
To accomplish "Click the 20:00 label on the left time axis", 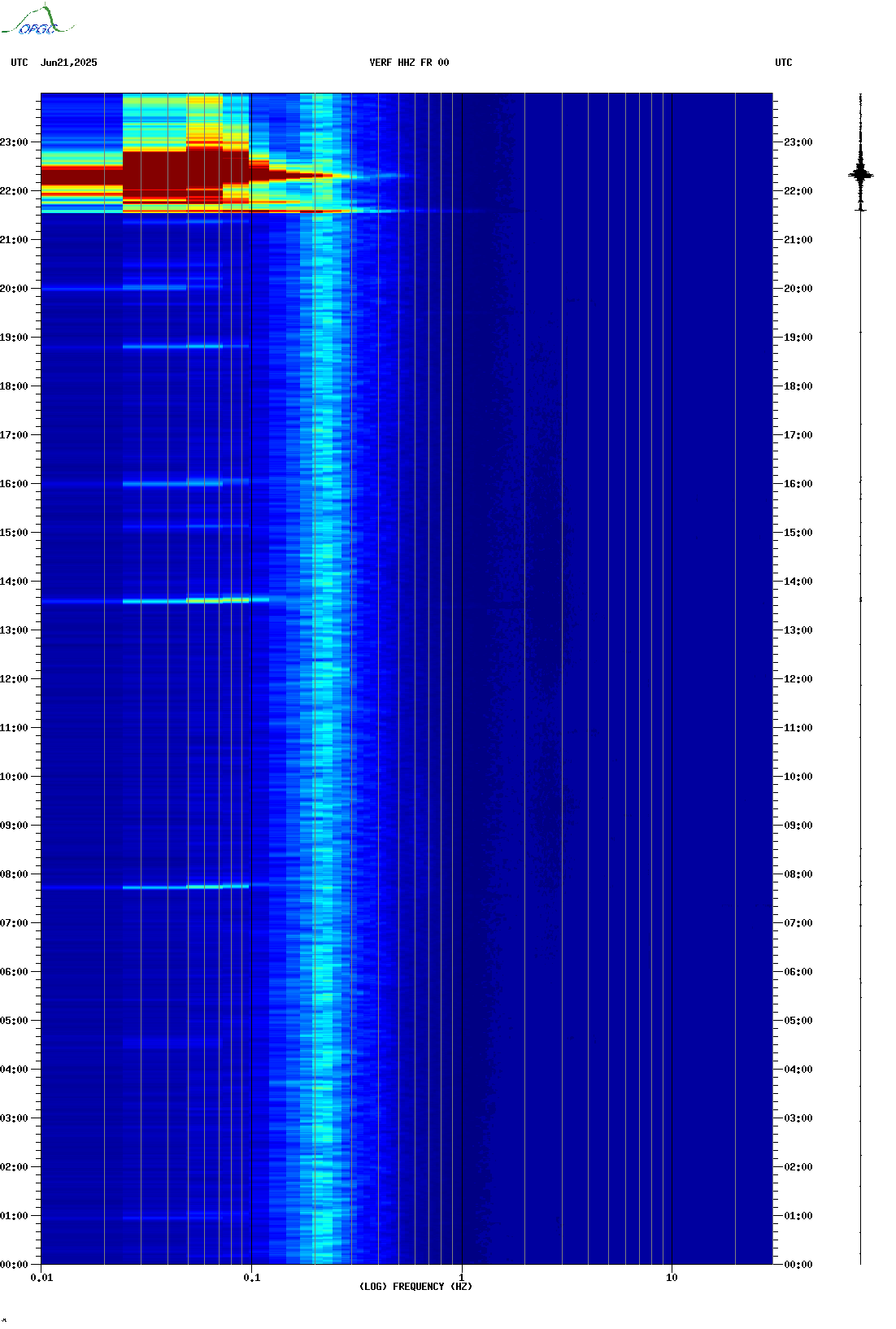I will 14,289.
